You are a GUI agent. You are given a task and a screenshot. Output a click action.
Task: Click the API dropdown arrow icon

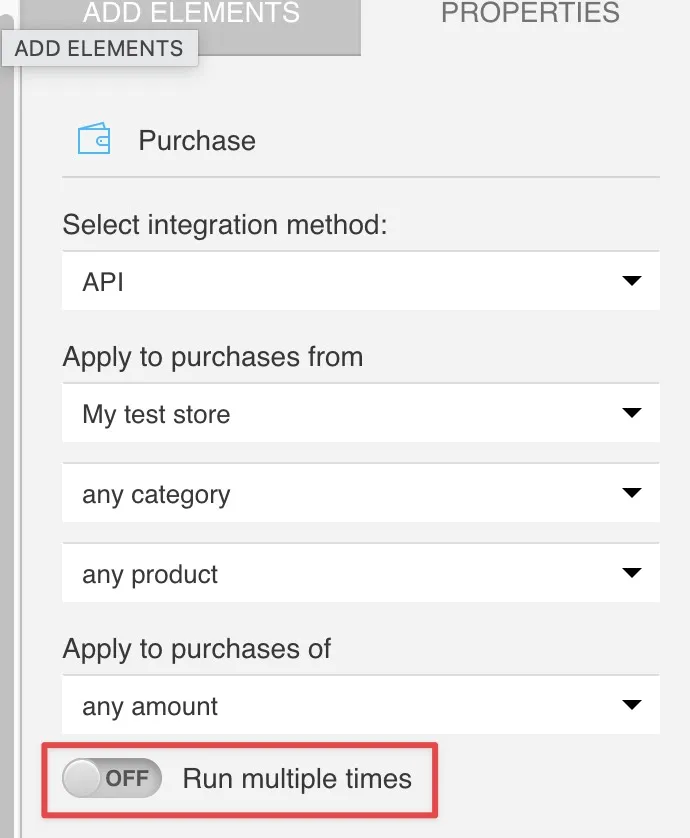click(x=632, y=281)
